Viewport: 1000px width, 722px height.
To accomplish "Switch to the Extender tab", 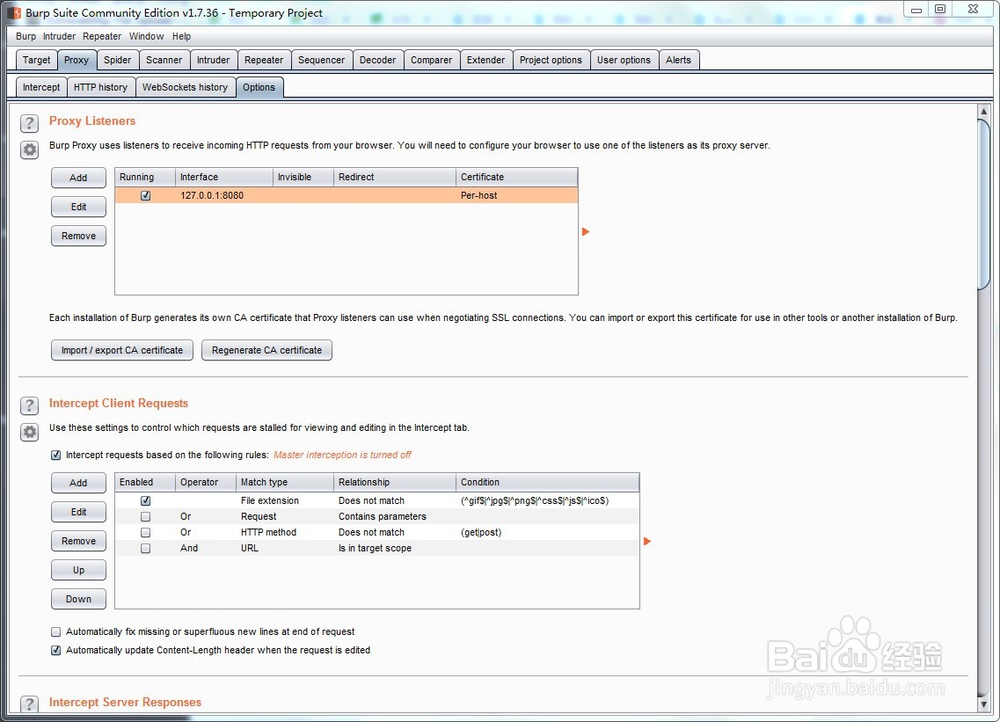I will [486, 60].
